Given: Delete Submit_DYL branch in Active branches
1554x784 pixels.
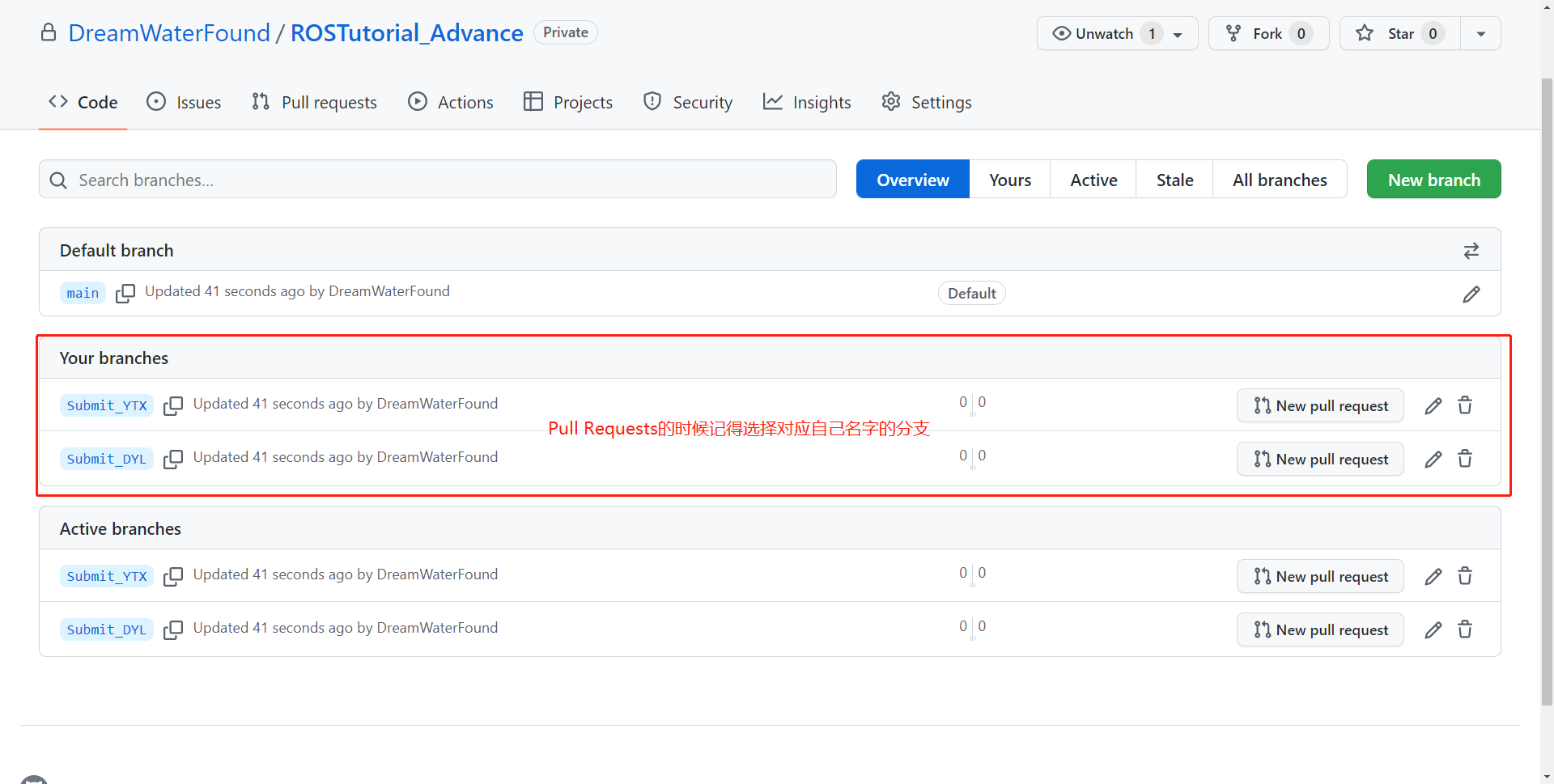Looking at the screenshot, I should tap(1465, 629).
